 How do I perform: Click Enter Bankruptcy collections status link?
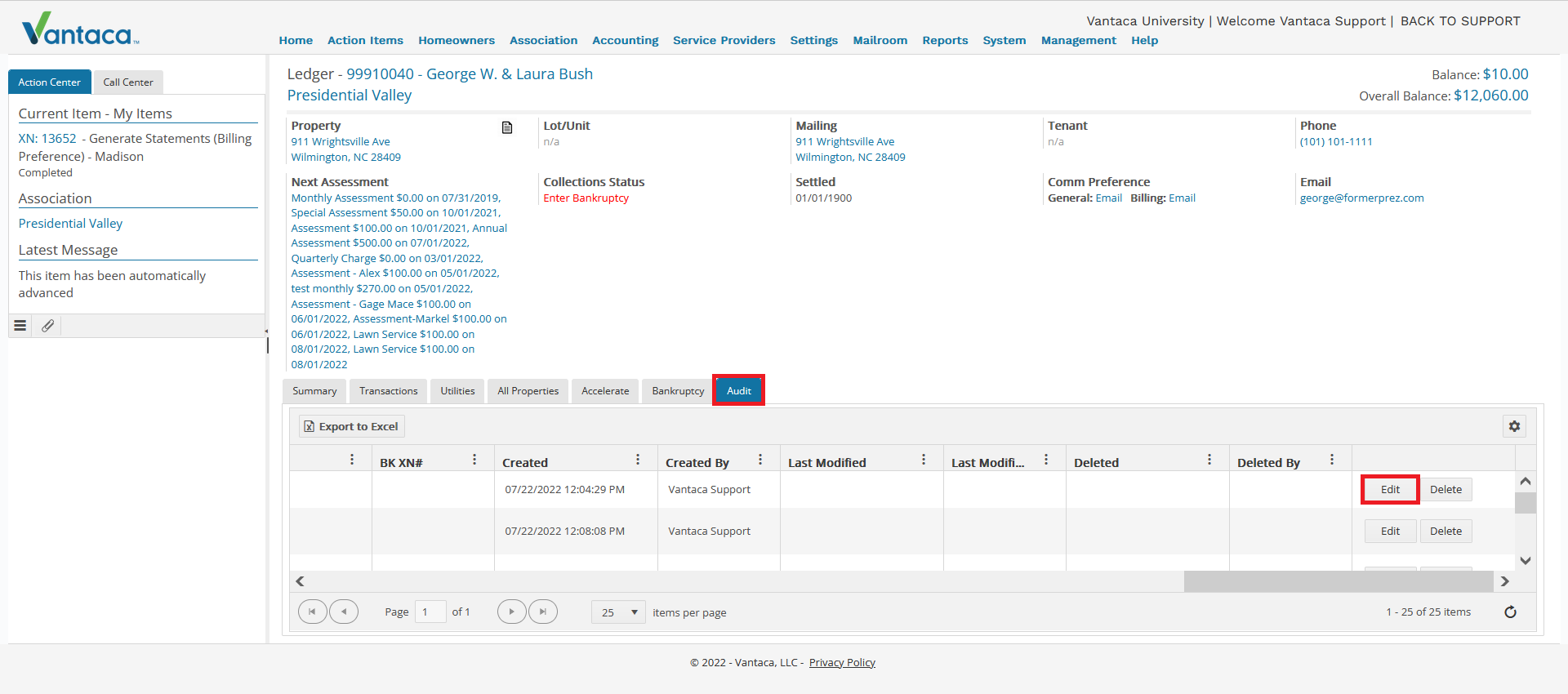(586, 198)
